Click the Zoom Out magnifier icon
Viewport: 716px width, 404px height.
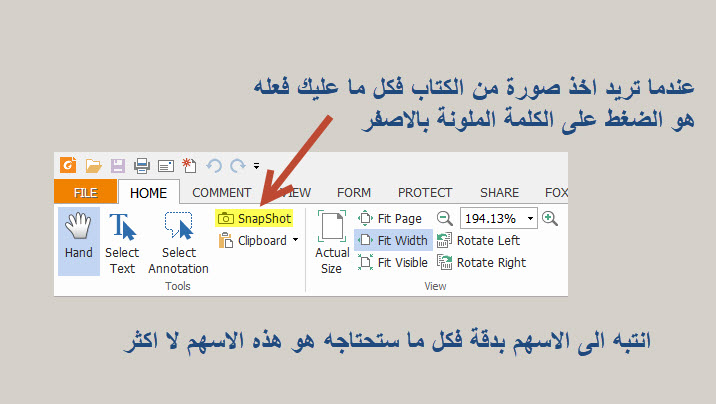pyautogui.click(x=445, y=218)
